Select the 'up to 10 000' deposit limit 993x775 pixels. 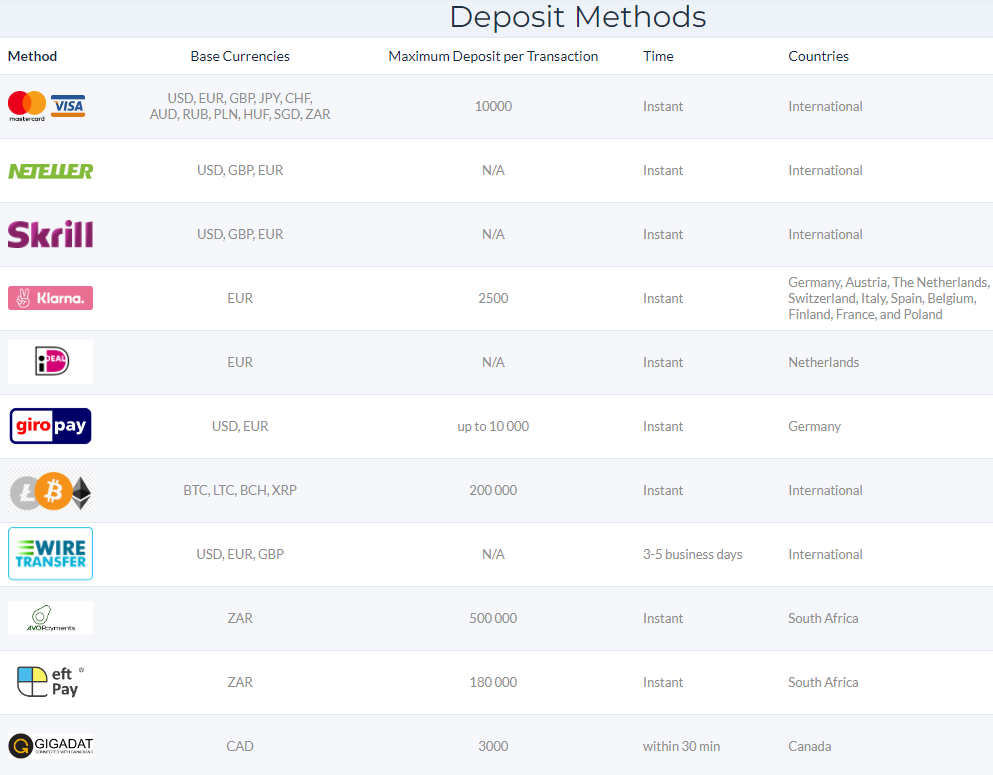(493, 426)
